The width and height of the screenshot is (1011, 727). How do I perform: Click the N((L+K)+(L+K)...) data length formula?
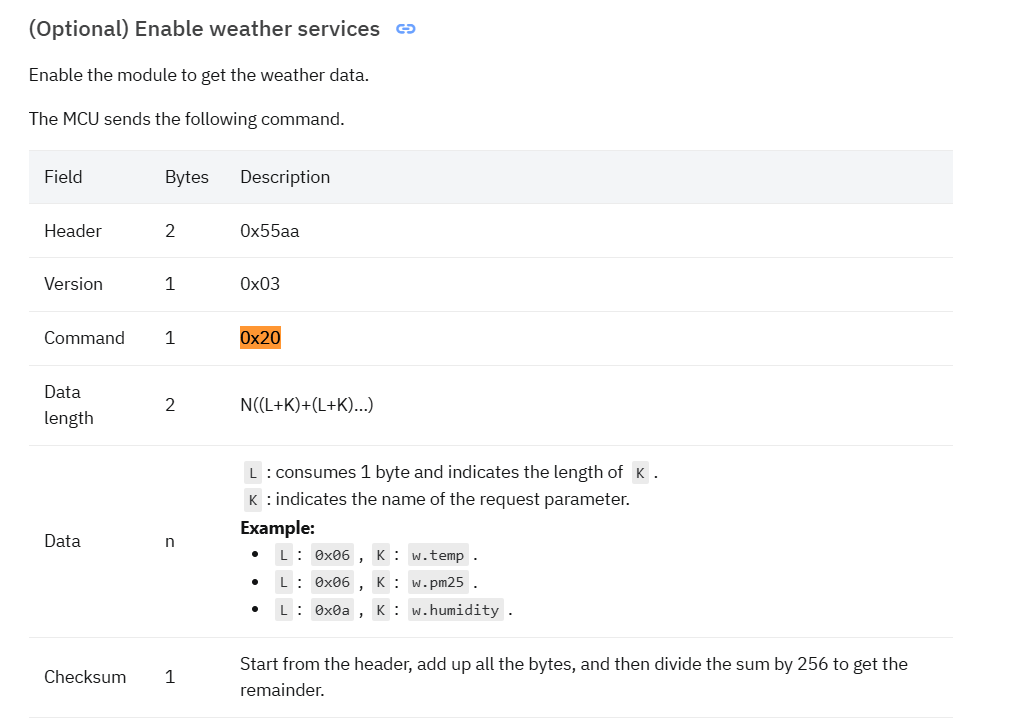(307, 405)
